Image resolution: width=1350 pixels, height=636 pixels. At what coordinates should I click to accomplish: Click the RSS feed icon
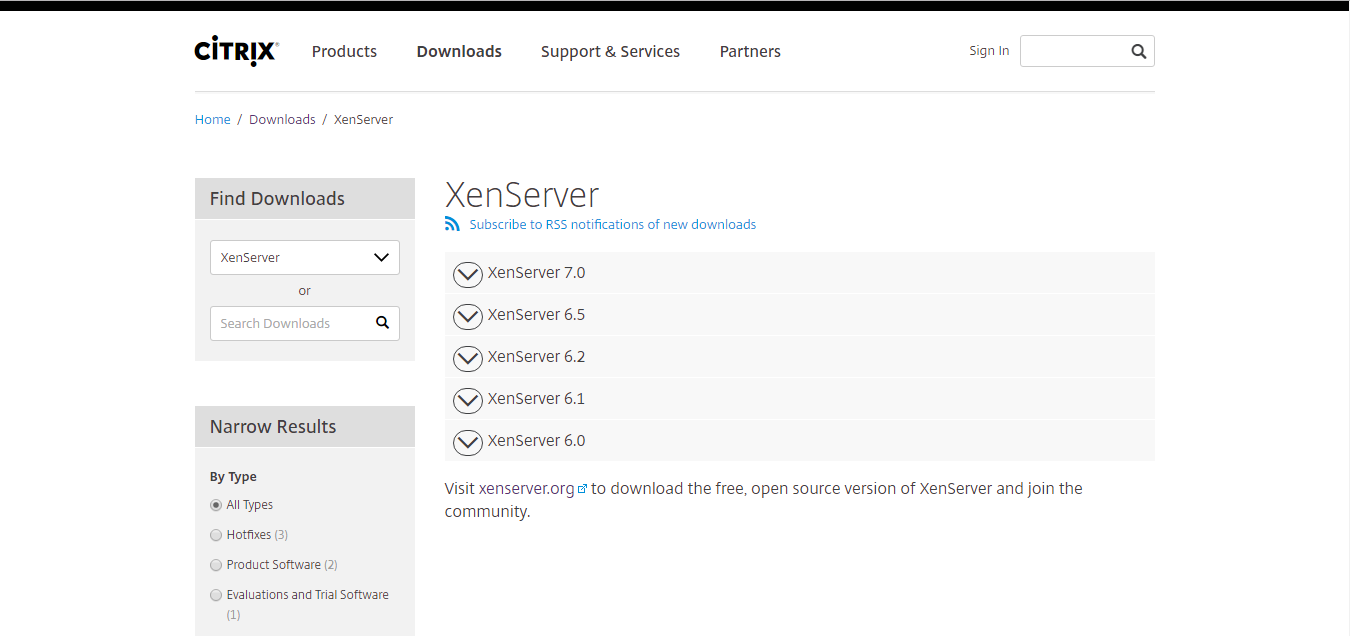coord(452,224)
